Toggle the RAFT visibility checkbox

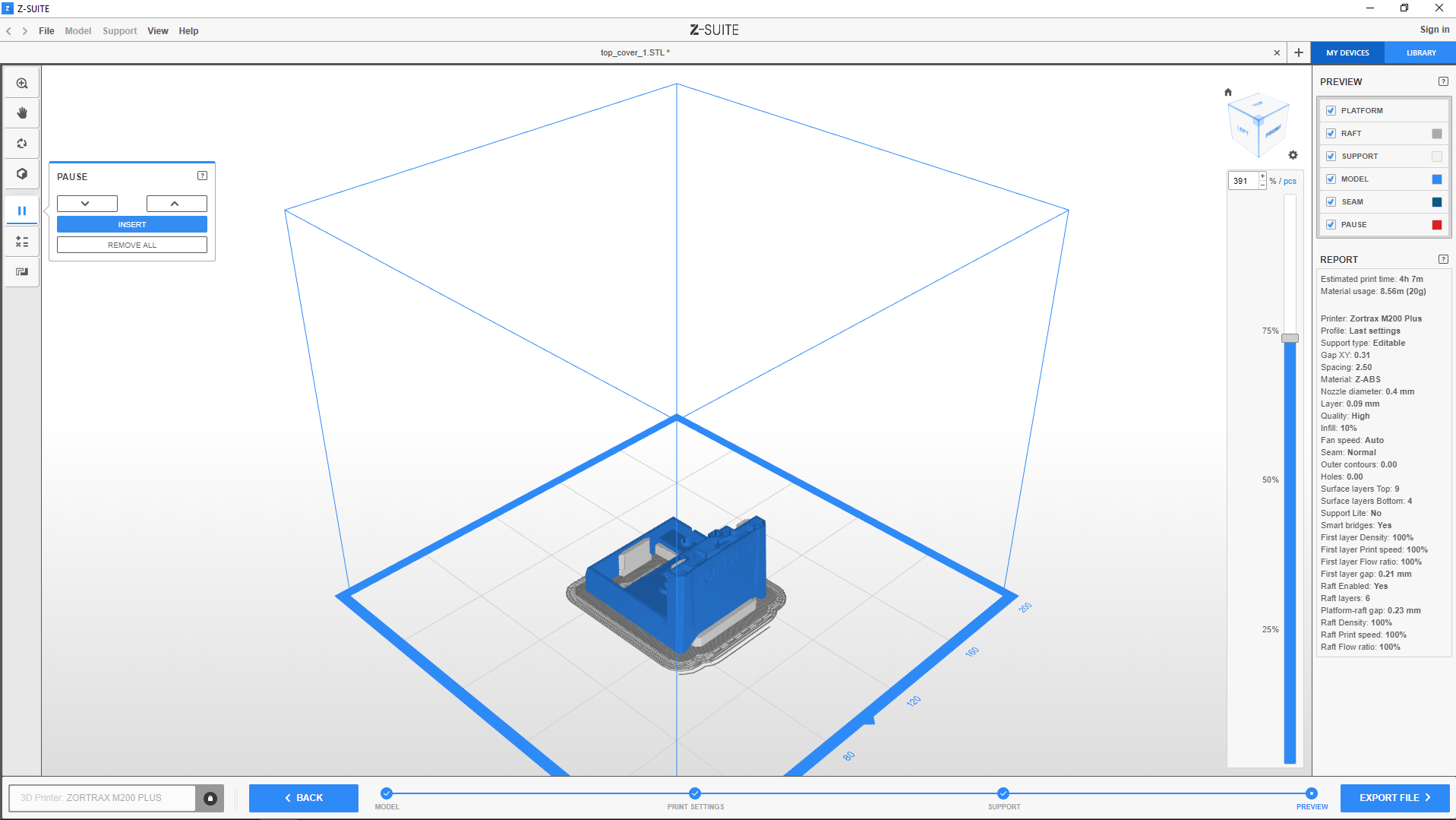point(1331,133)
